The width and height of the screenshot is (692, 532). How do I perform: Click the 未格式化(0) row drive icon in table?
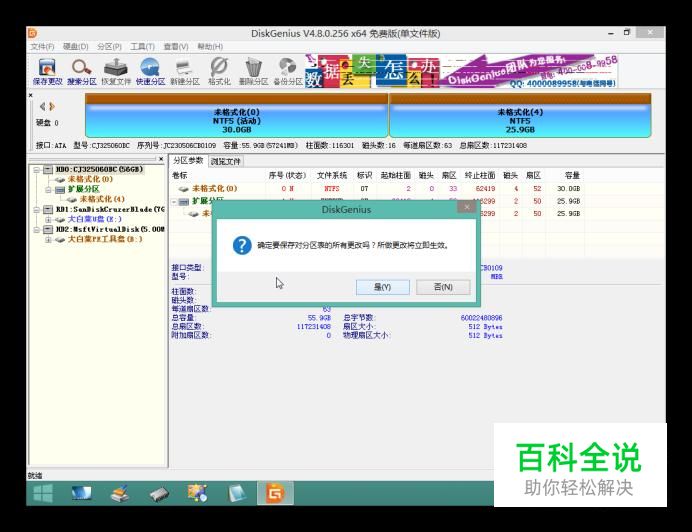tap(184, 189)
